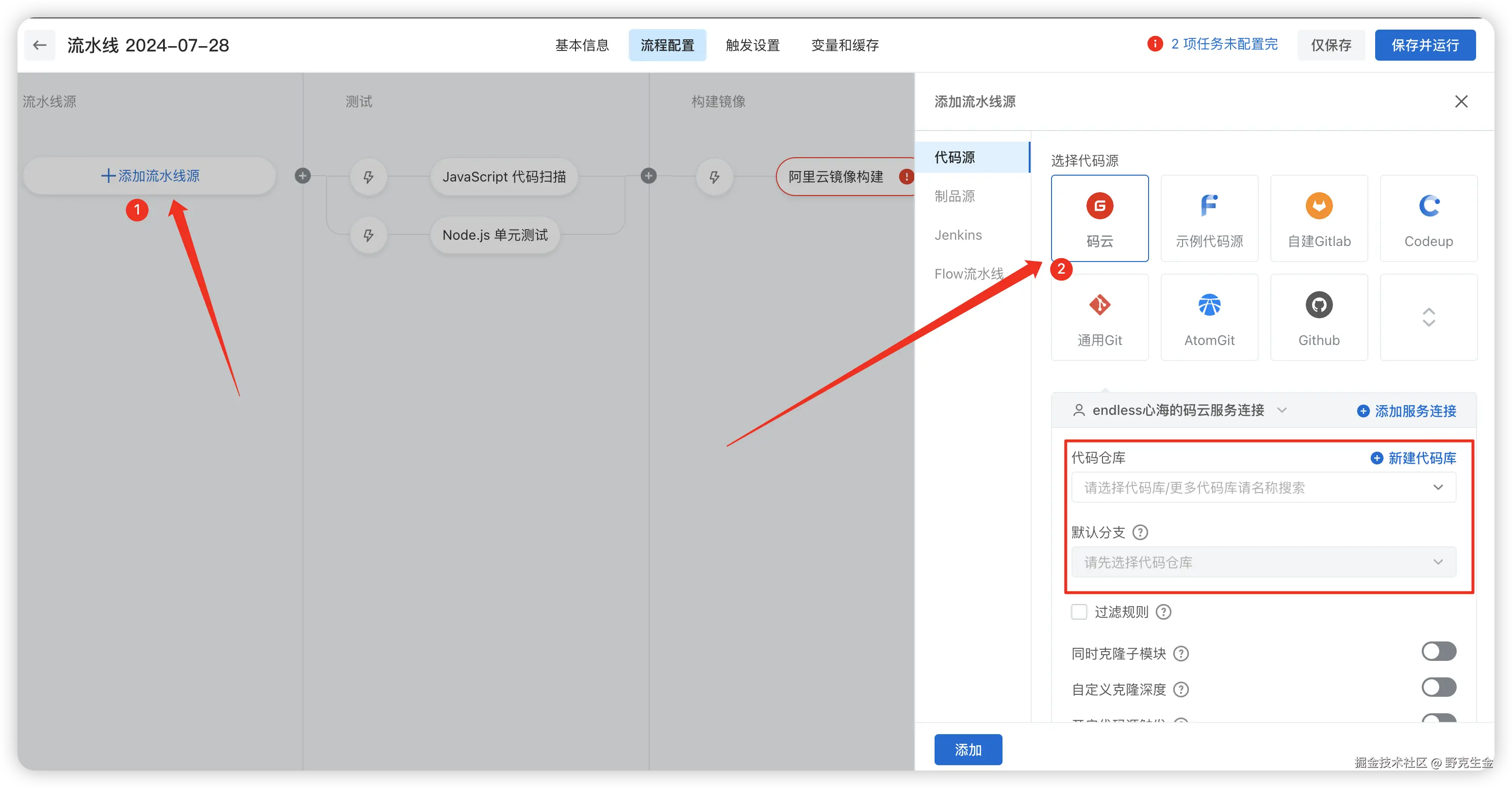Check the 过滤规则 filter rule checkbox

pos(1079,612)
